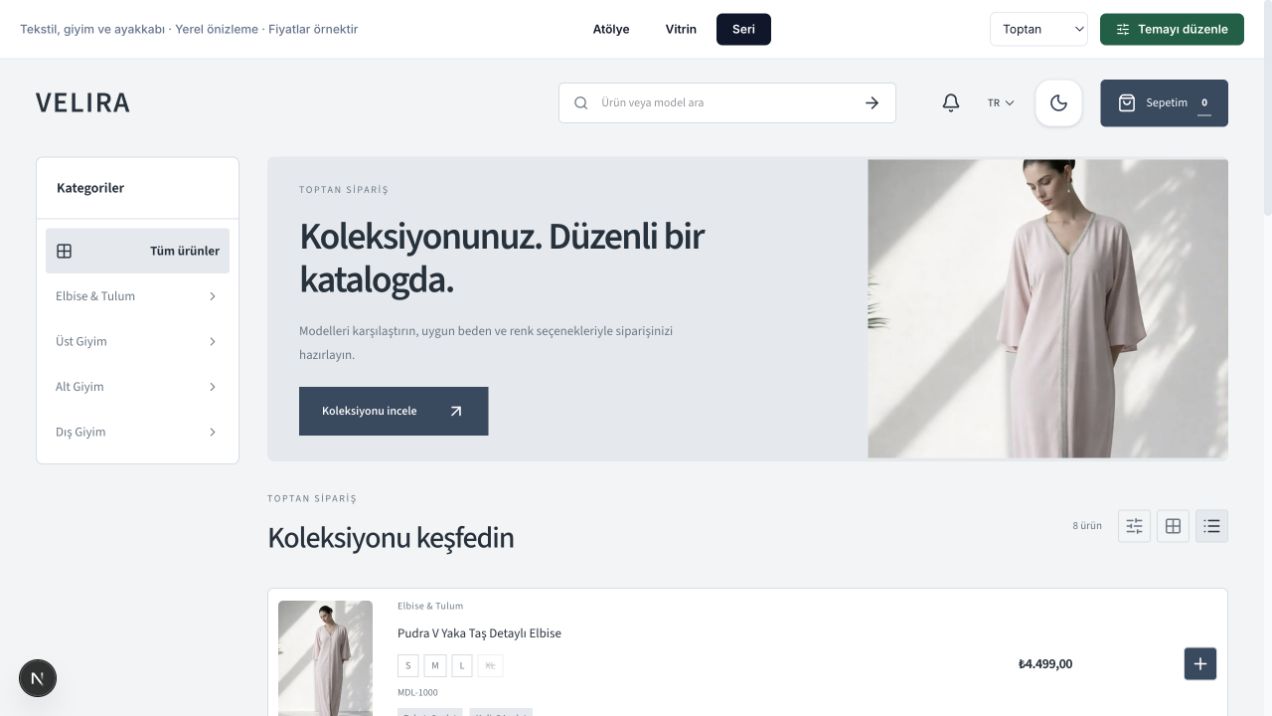The height and width of the screenshot is (716, 1272).
Task: Open filter sliders icon near 8 ürün
Action: [x=1134, y=526]
